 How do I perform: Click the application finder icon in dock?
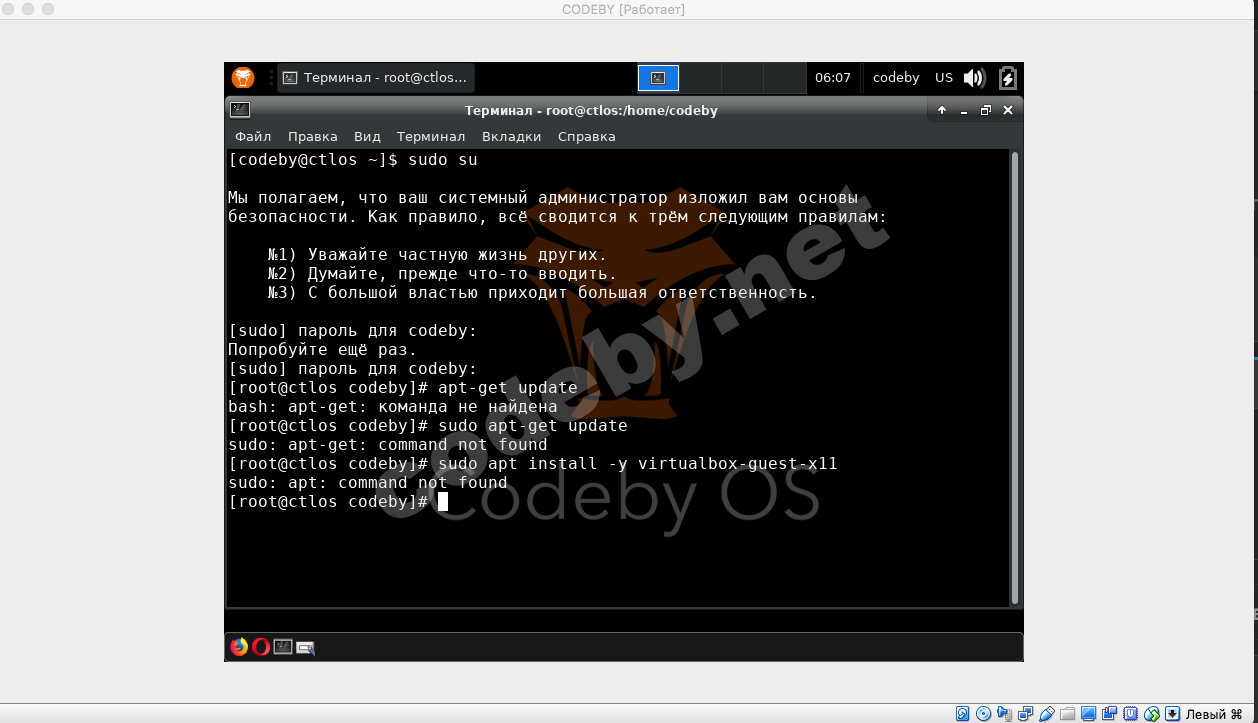click(305, 648)
